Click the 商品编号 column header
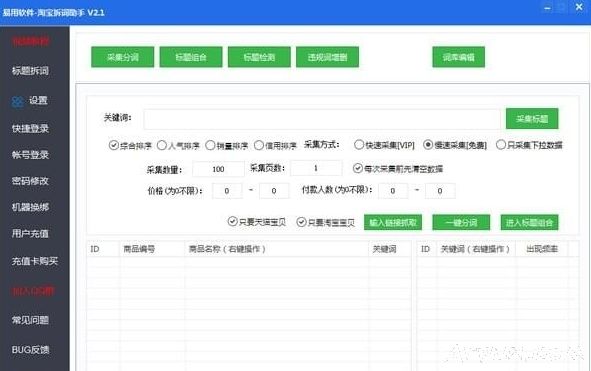The height and width of the screenshot is (371, 591). (152, 249)
